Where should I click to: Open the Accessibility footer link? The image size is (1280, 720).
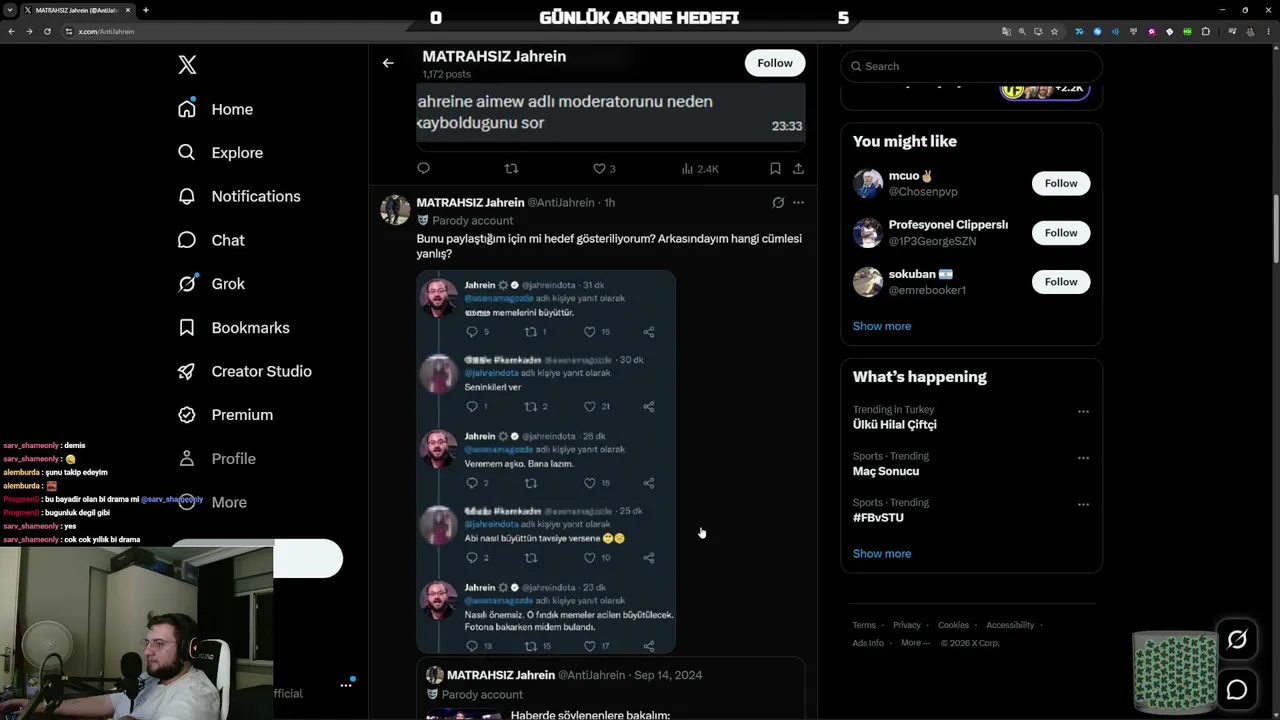[1010, 625]
